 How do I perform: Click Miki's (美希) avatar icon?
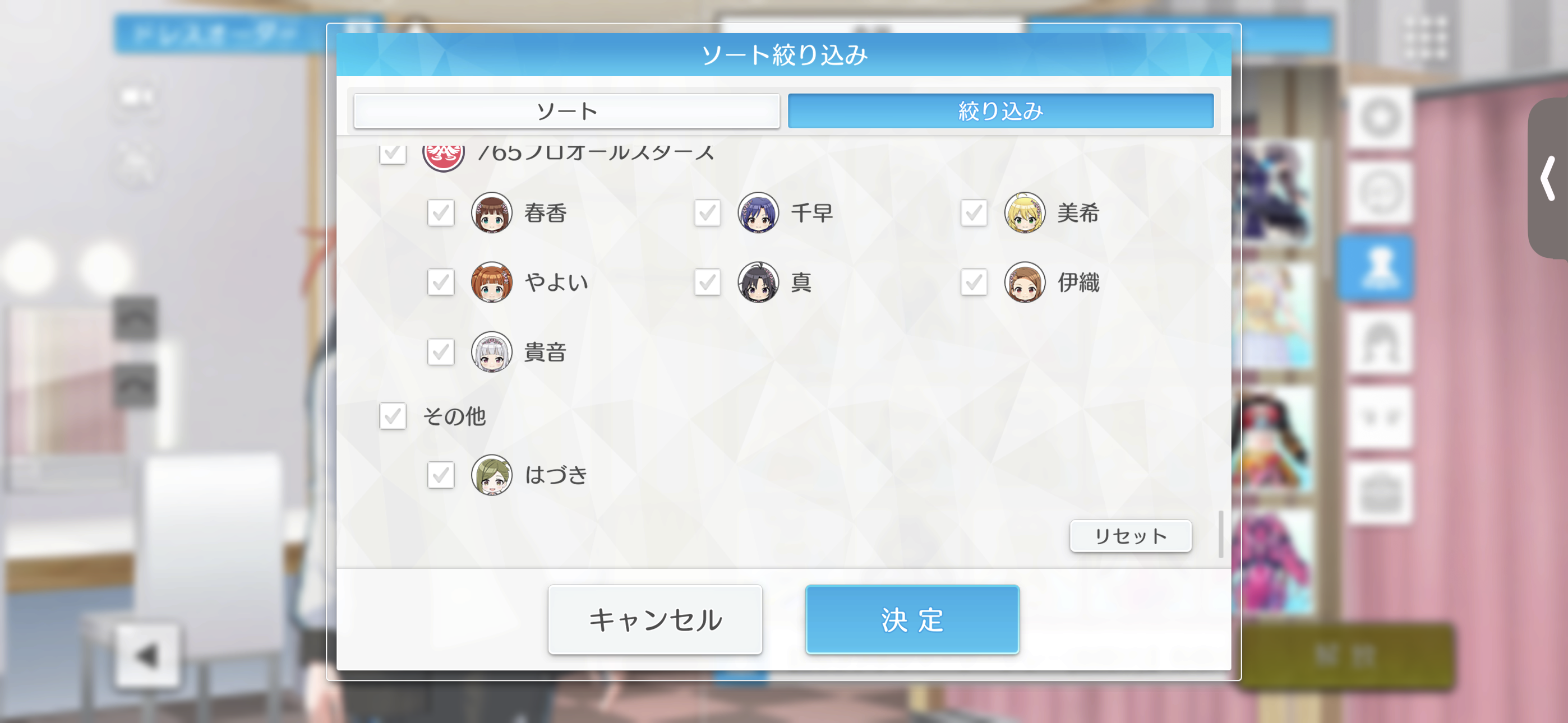1025,213
